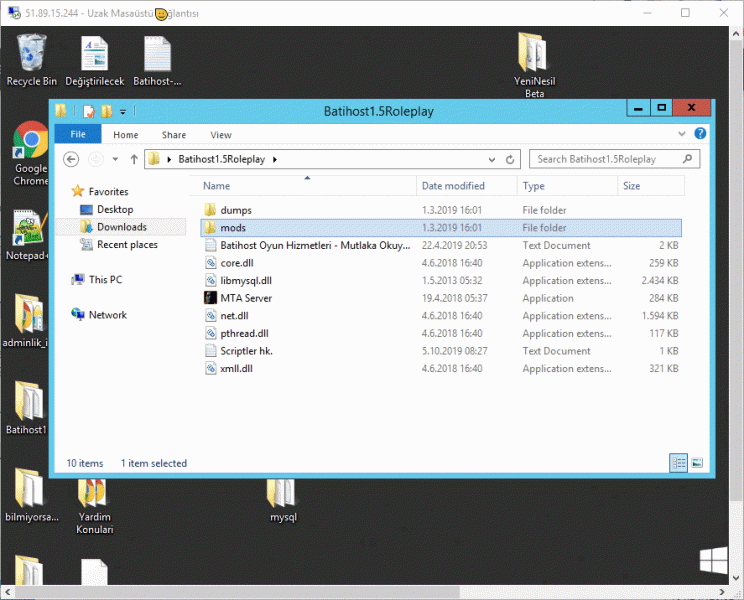Go back with the Back arrow button
744x600 pixels.
tap(71, 159)
